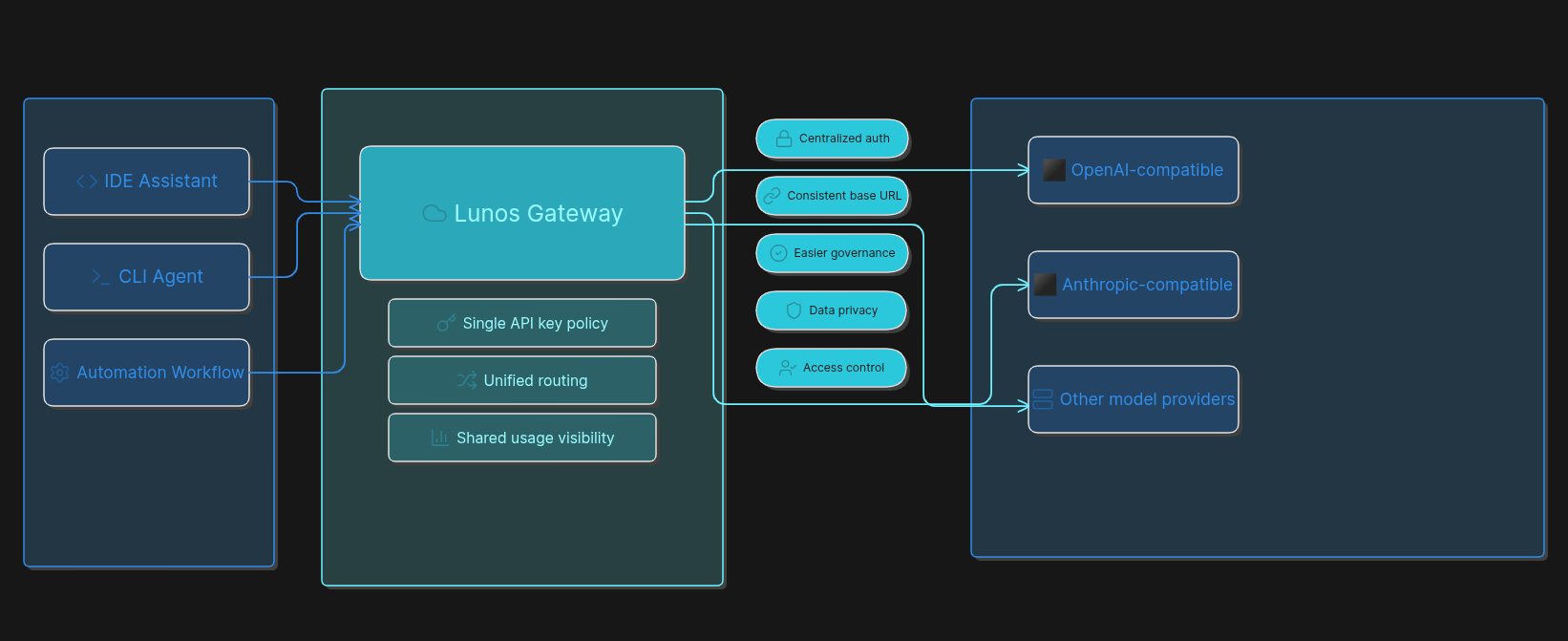
Task: Click the cloud icon in Lunos Gateway
Action: tap(434, 214)
